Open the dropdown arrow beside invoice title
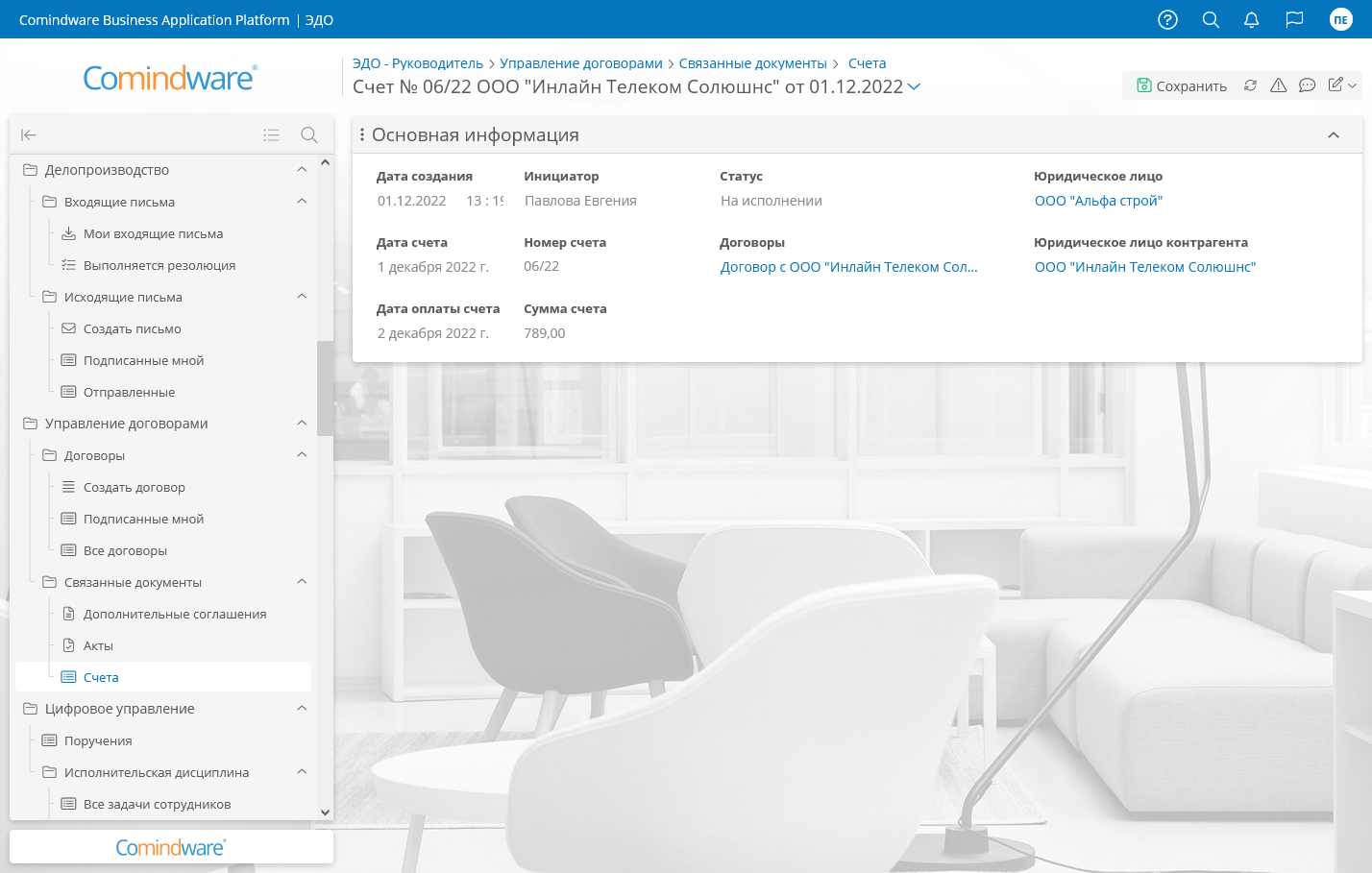This screenshot has height=873, width=1372. (915, 86)
